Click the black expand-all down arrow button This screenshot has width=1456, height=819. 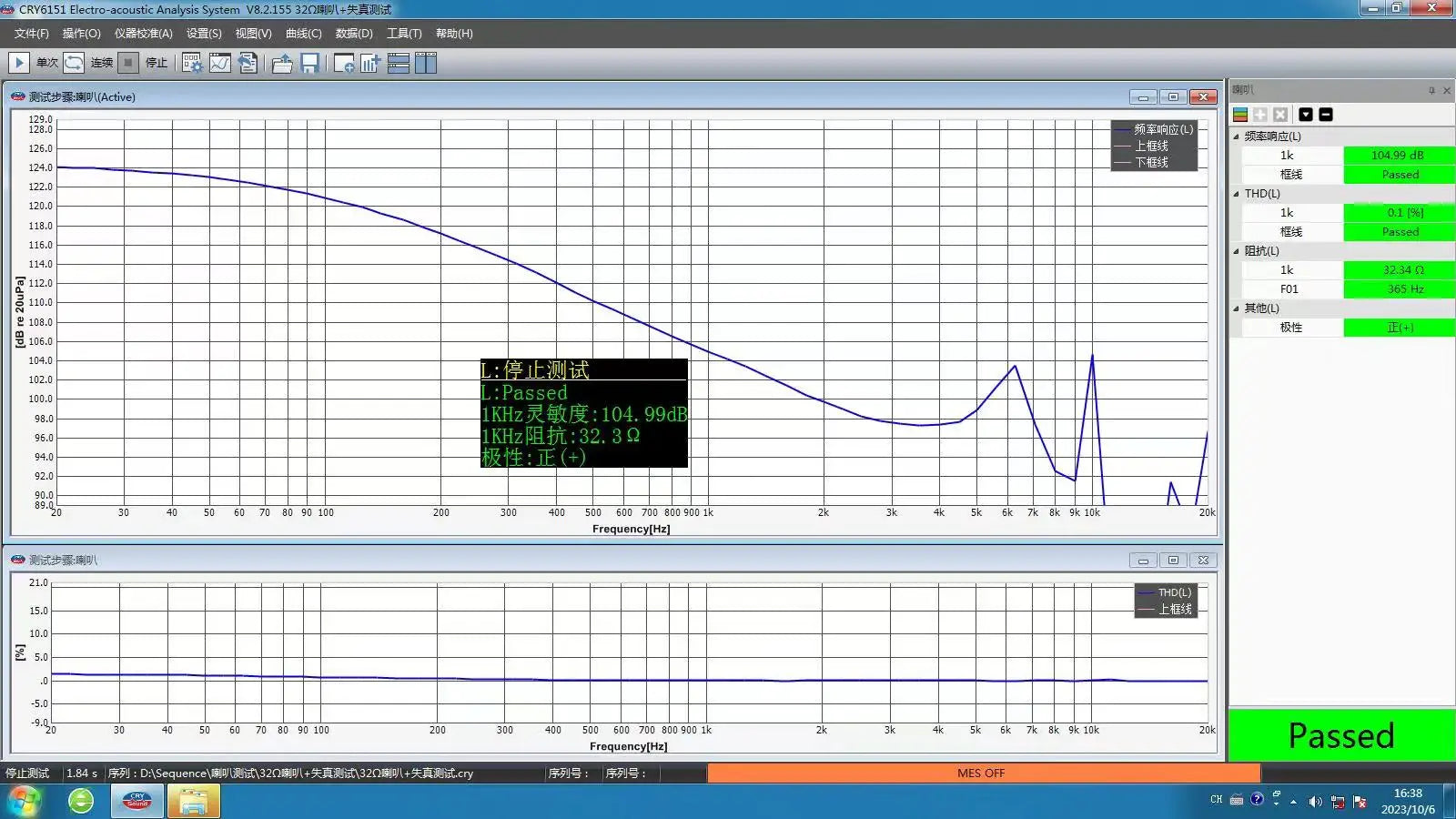point(1306,115)
